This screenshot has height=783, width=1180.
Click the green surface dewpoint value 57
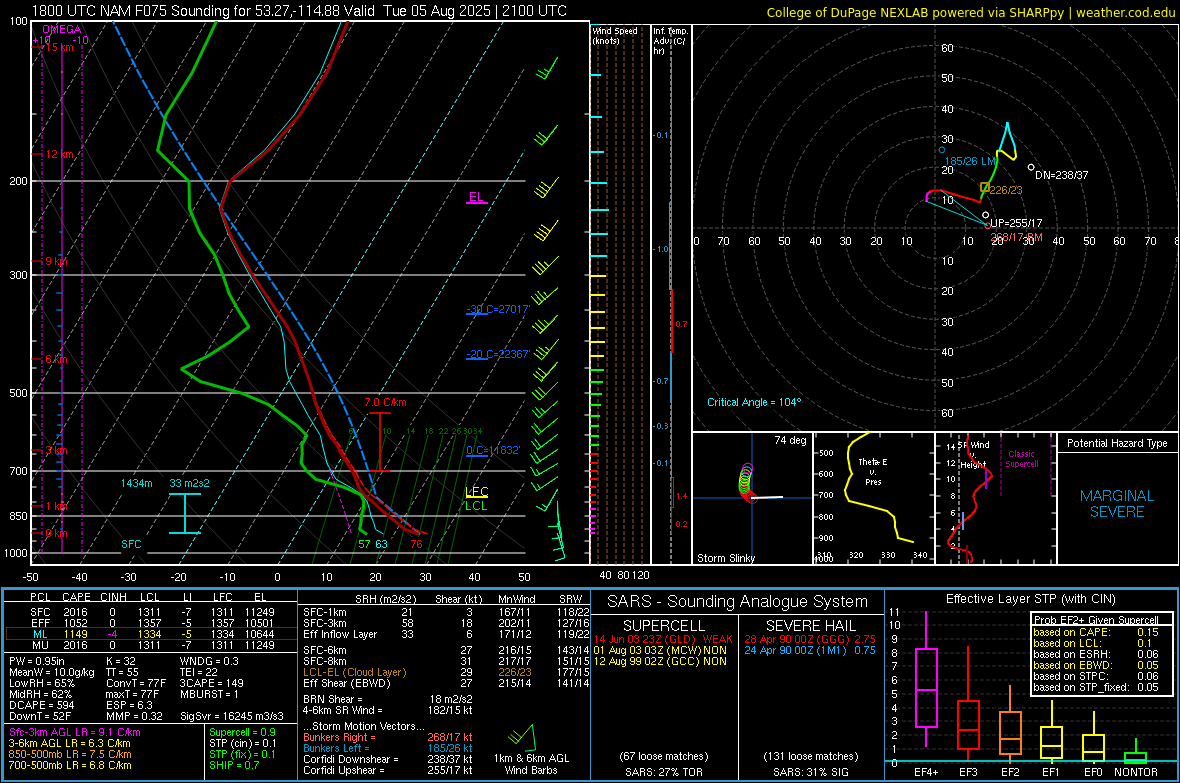point(364,544)
